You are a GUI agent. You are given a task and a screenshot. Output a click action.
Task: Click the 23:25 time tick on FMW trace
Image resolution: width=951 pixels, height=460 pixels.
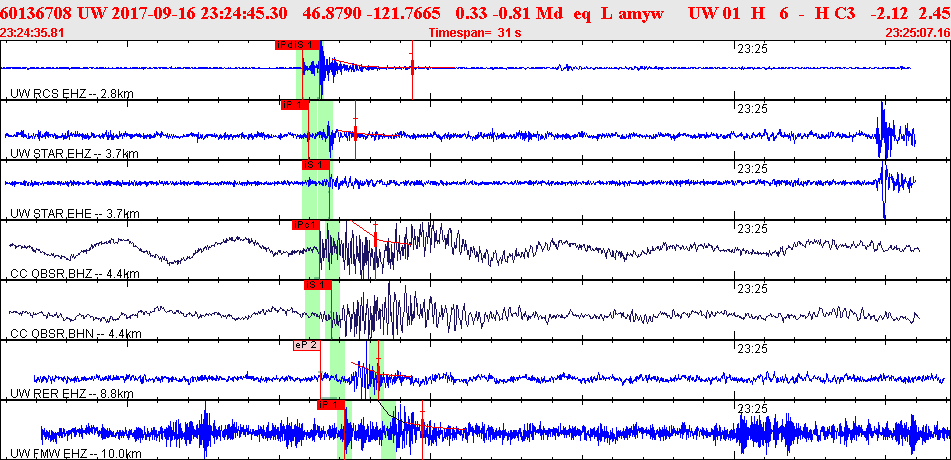752,409
